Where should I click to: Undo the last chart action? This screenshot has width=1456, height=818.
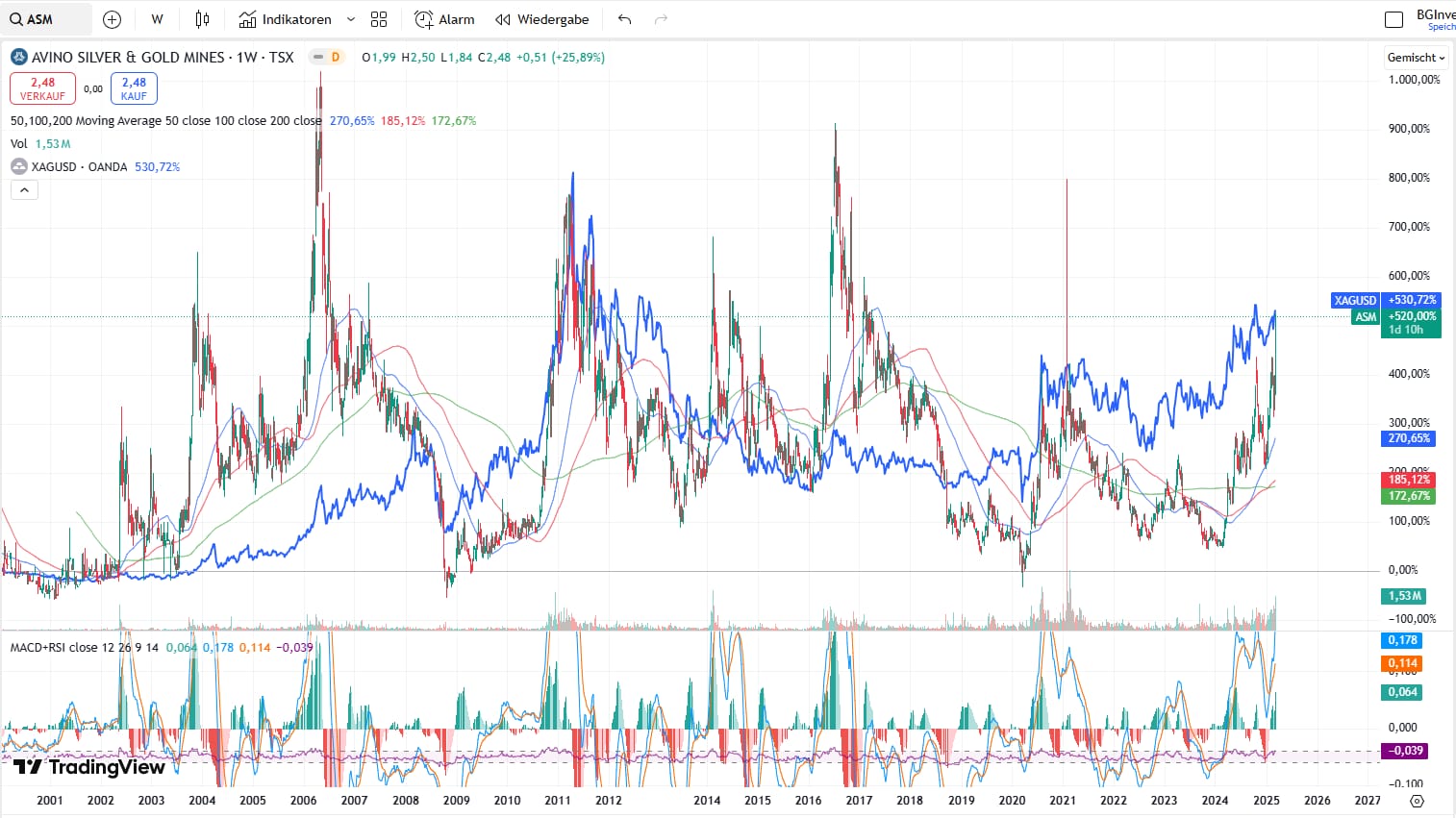click(x=625, y=19)
